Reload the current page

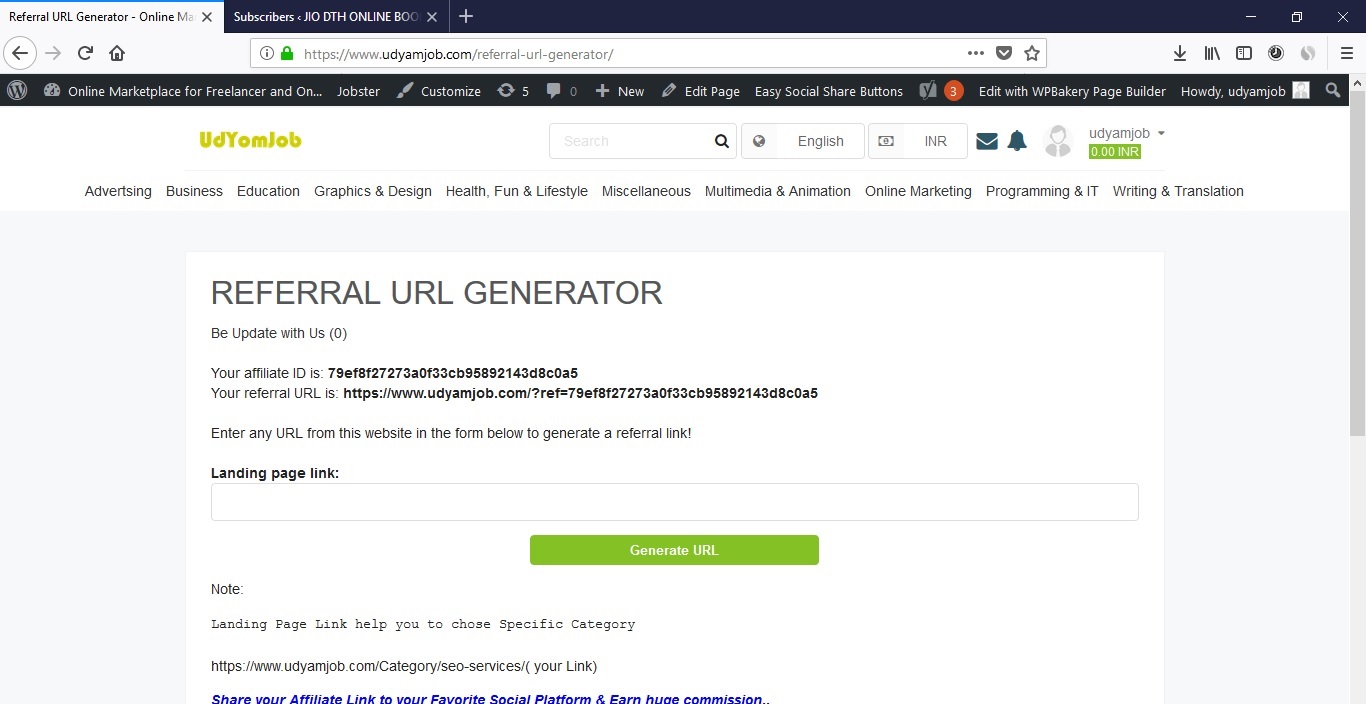85,53
